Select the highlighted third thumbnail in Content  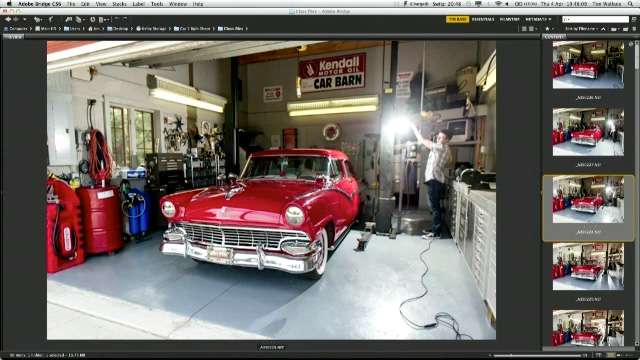[588, 199]
